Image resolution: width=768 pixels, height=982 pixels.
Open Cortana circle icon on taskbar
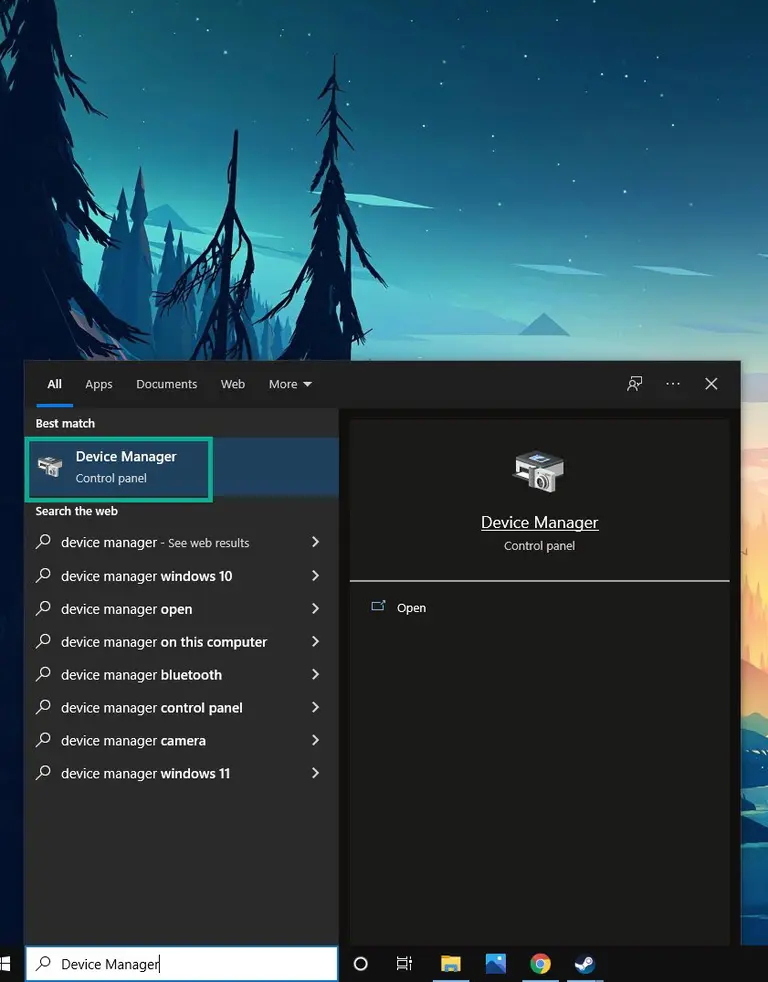click(x=361, y=964)
